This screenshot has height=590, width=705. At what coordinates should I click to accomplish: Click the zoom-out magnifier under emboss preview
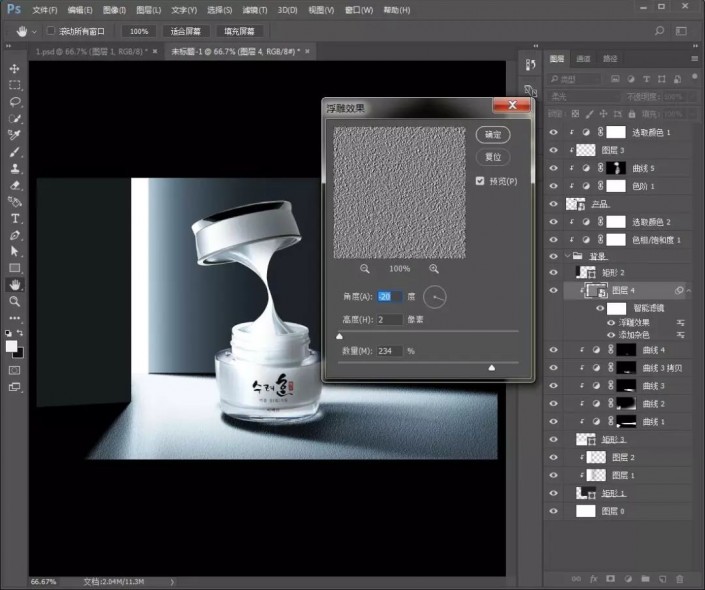point(364,269)
